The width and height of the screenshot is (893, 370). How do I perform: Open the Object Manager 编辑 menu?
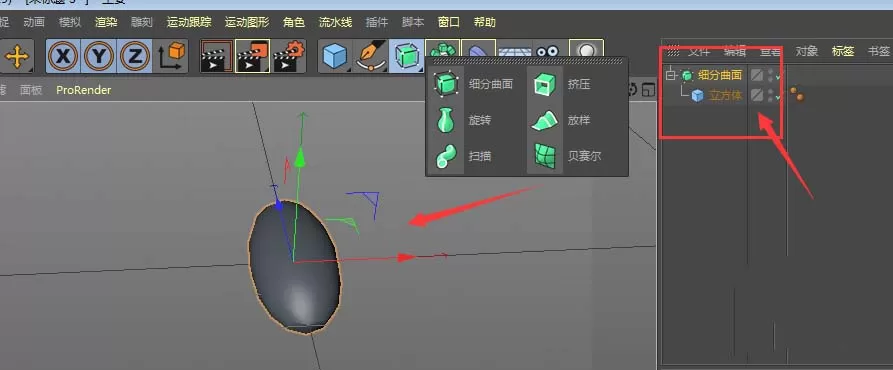pos(735,51)
